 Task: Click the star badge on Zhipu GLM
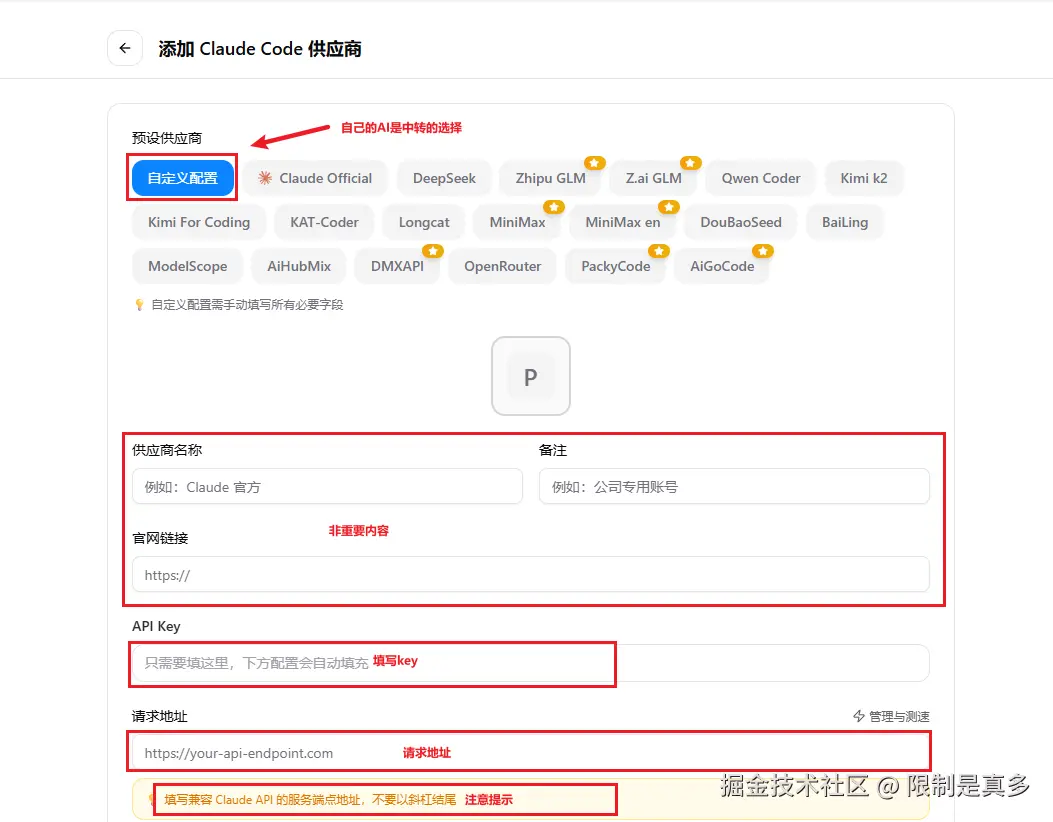[594, 163]
